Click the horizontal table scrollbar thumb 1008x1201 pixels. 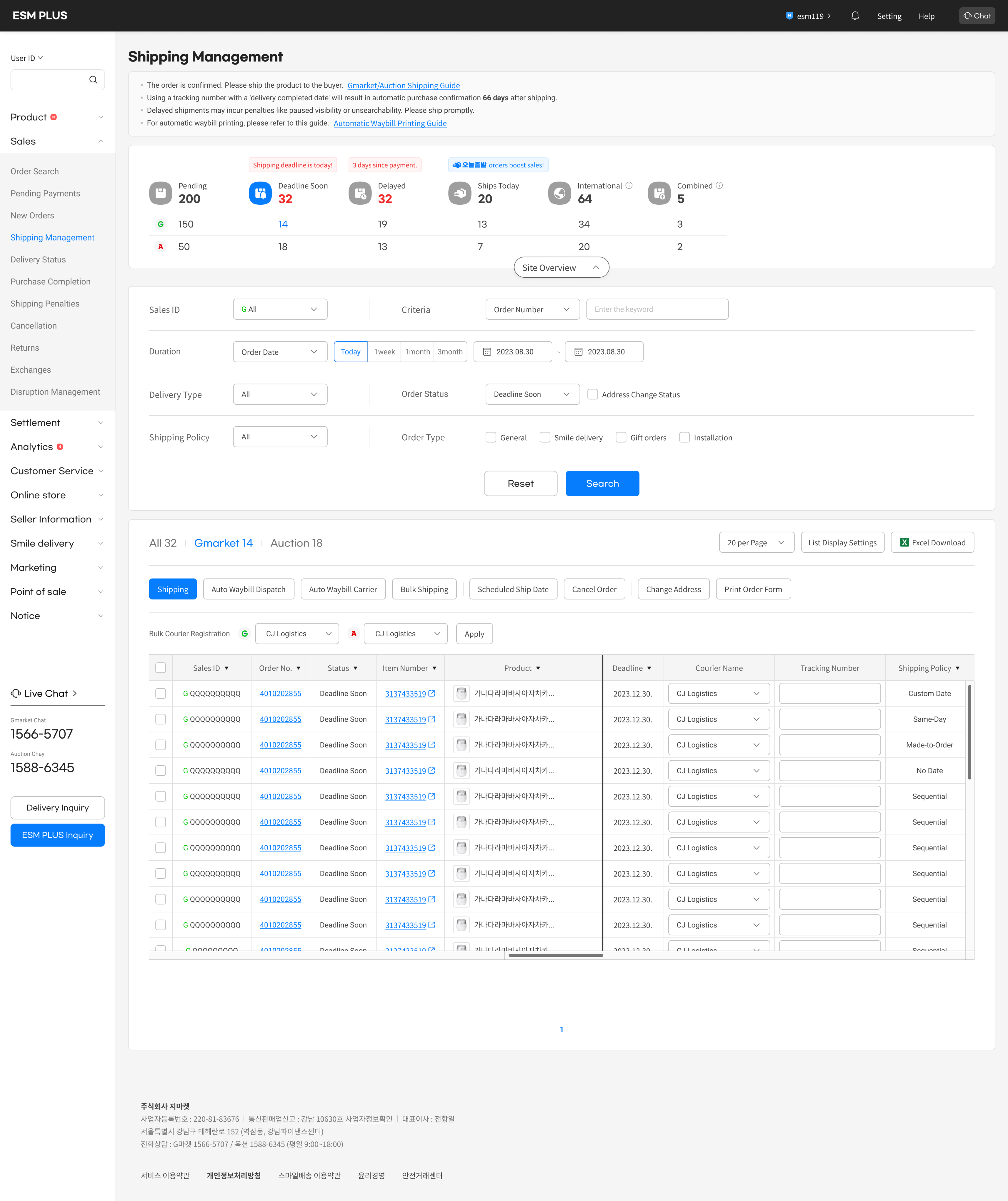555,955
